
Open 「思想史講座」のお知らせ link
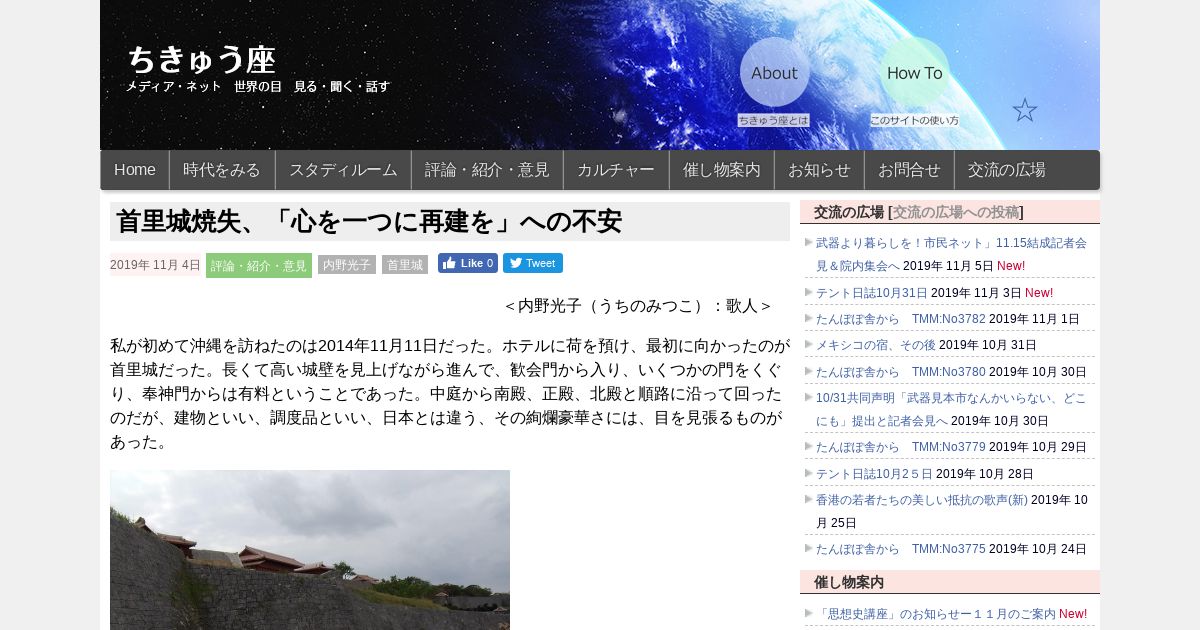tap(936, 614)
